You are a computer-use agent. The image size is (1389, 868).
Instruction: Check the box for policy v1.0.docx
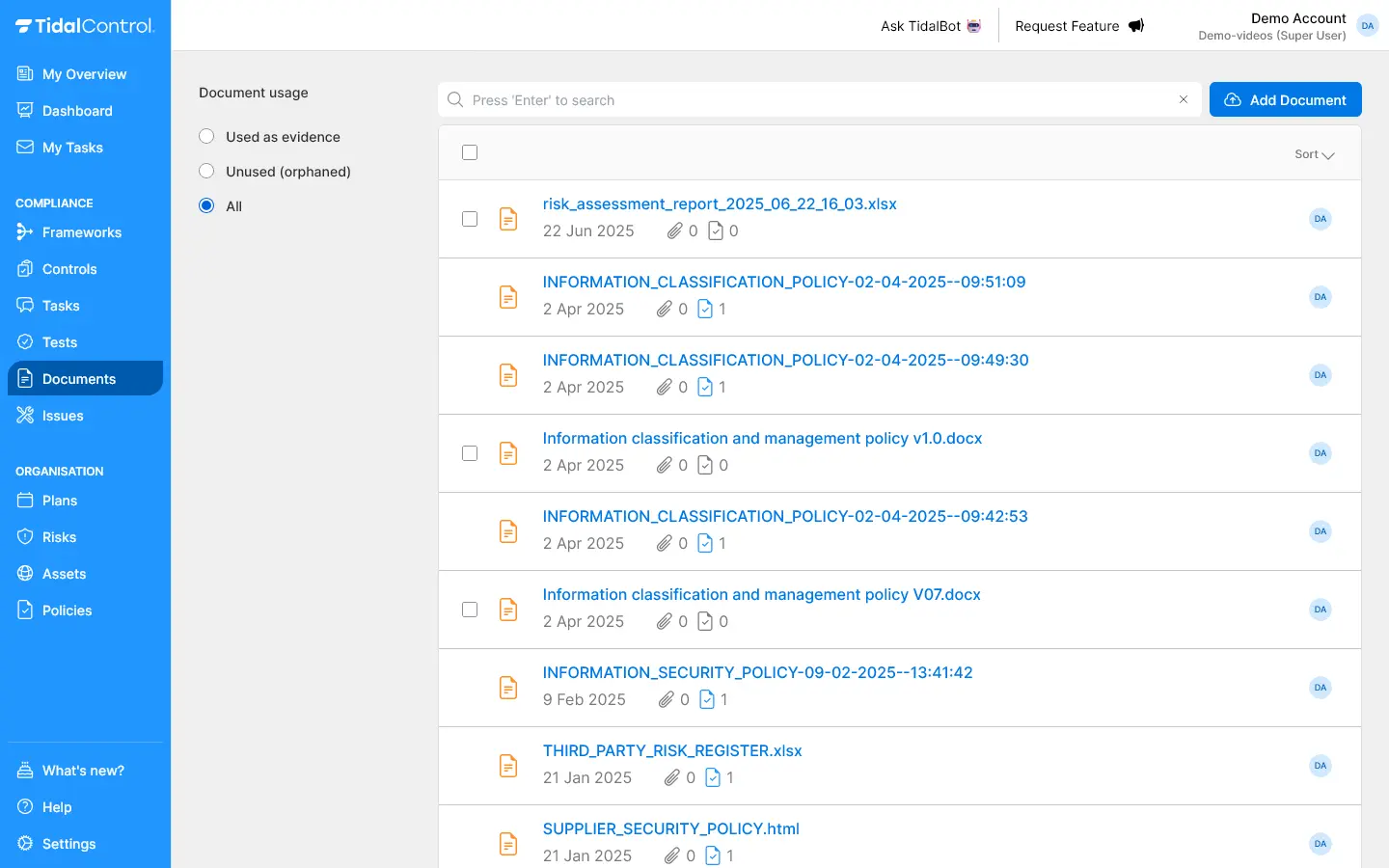pyautogui.click(x=470, y=453)
